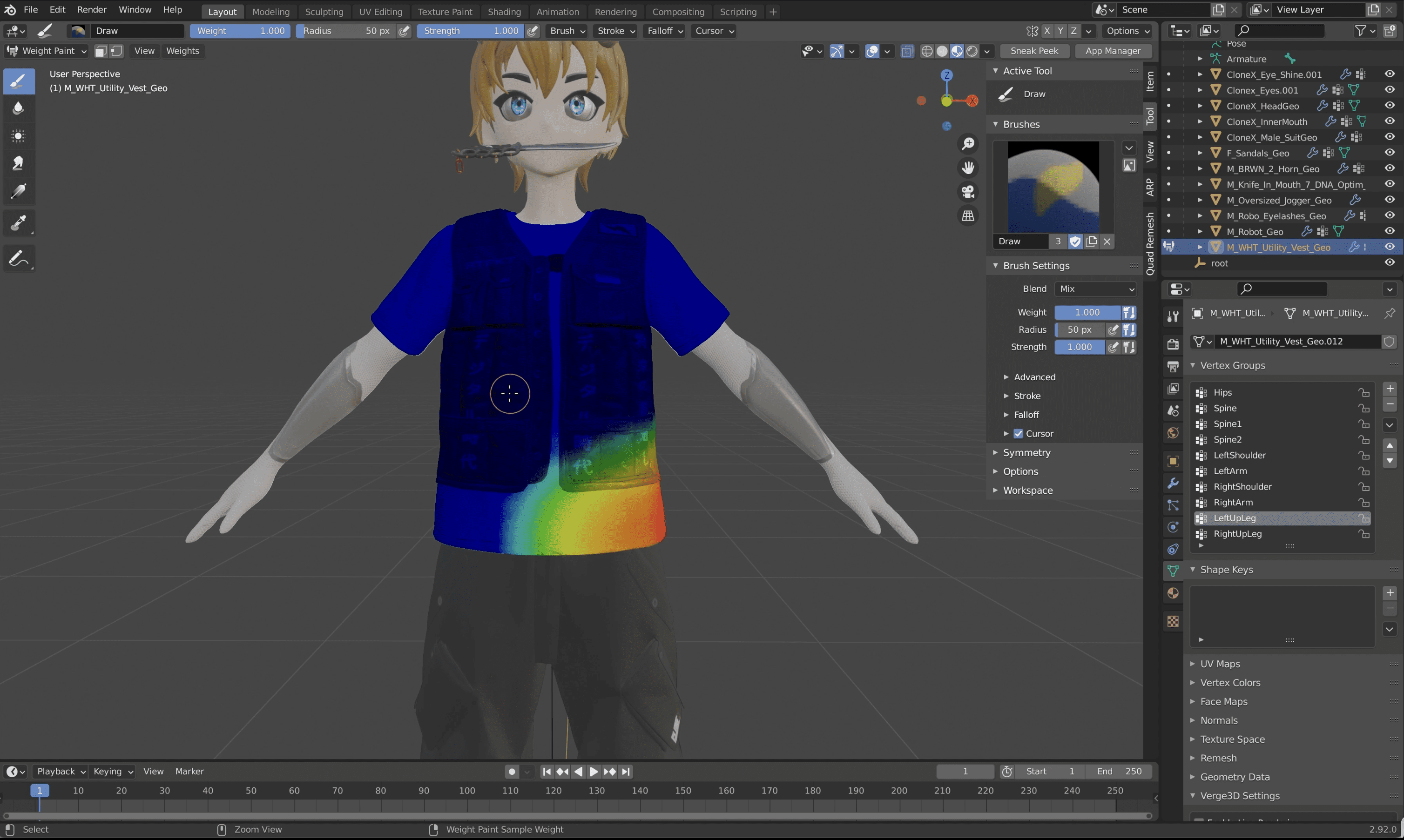
Task: Hide M_Robot_Geo in the outliner
Action: (1390, 231)
